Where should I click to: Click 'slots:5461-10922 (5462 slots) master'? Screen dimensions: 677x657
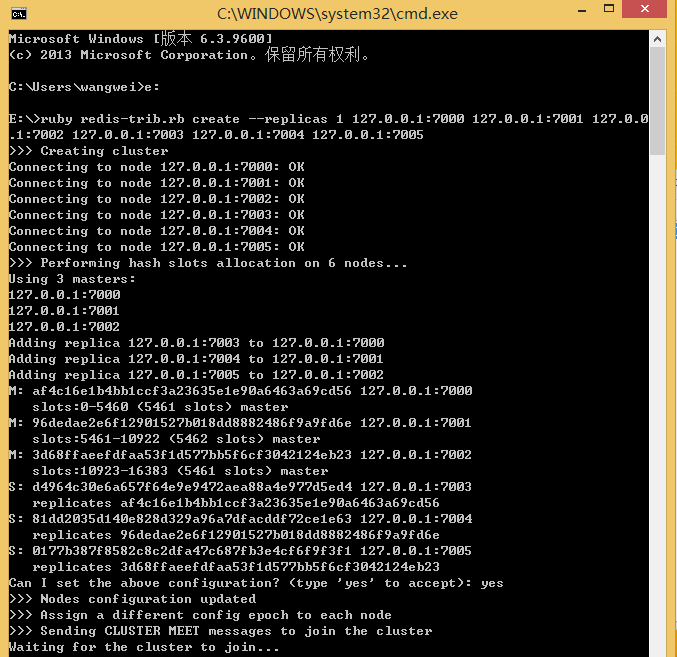(x=176, y=439)
